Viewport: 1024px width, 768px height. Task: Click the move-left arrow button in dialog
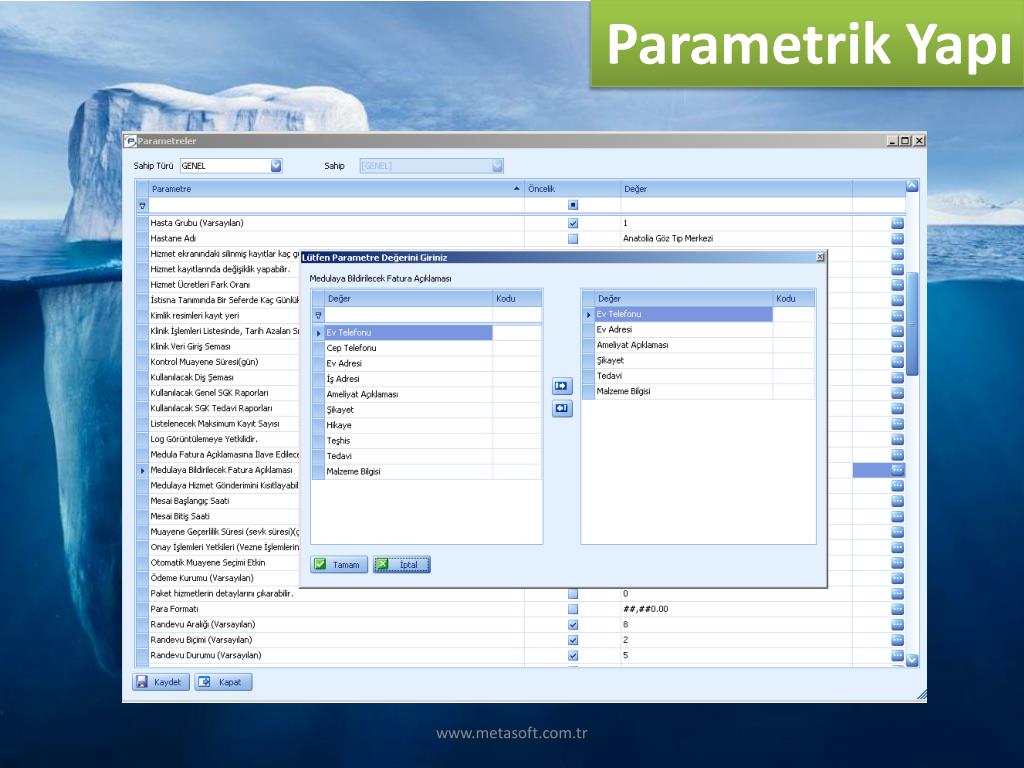click(562, 409)
